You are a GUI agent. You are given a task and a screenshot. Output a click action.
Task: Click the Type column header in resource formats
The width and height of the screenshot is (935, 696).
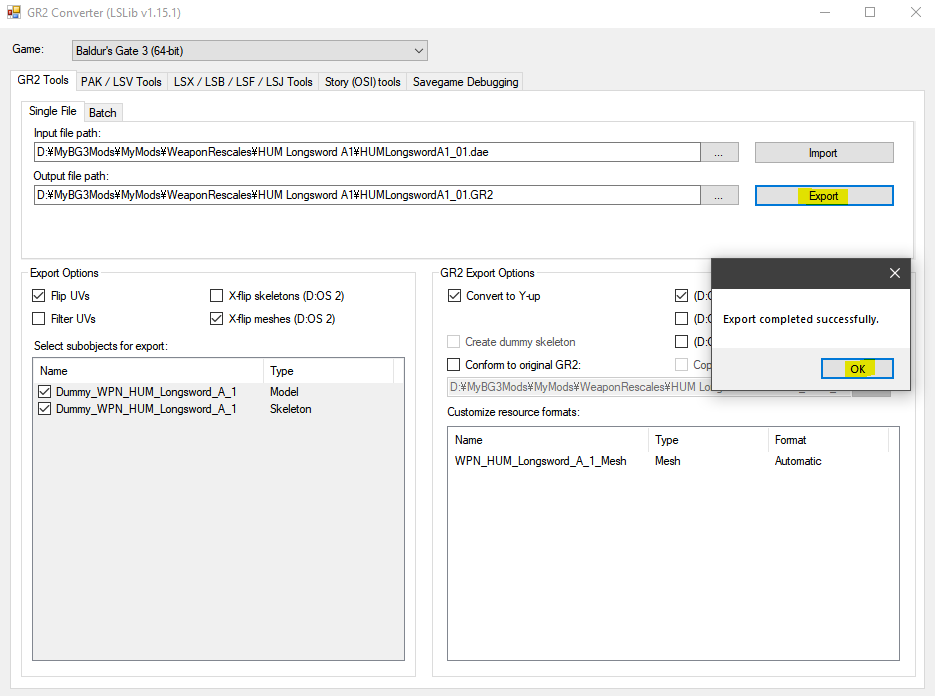click(708, 440)
